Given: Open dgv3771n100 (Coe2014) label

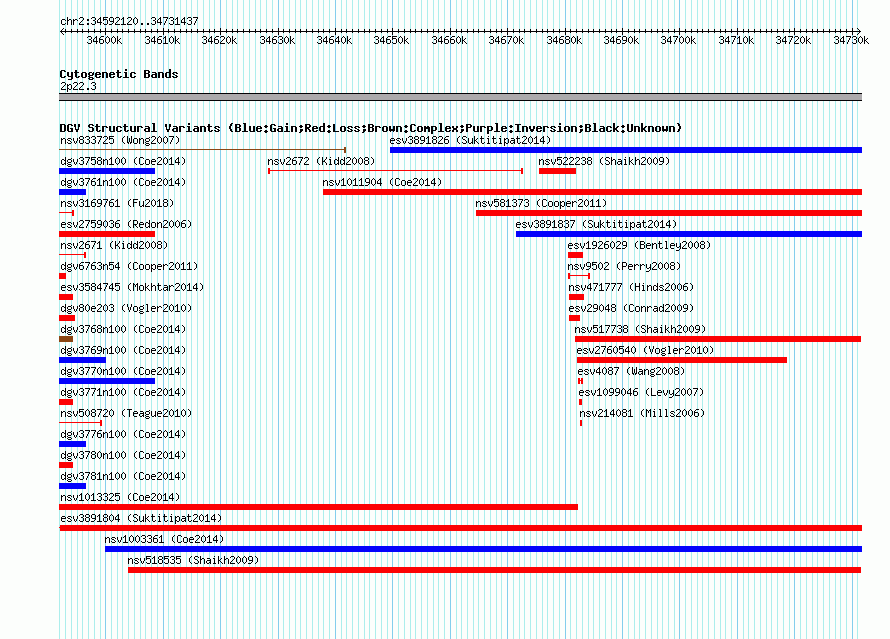Looking at the screenshot, I should click(123, 392).
